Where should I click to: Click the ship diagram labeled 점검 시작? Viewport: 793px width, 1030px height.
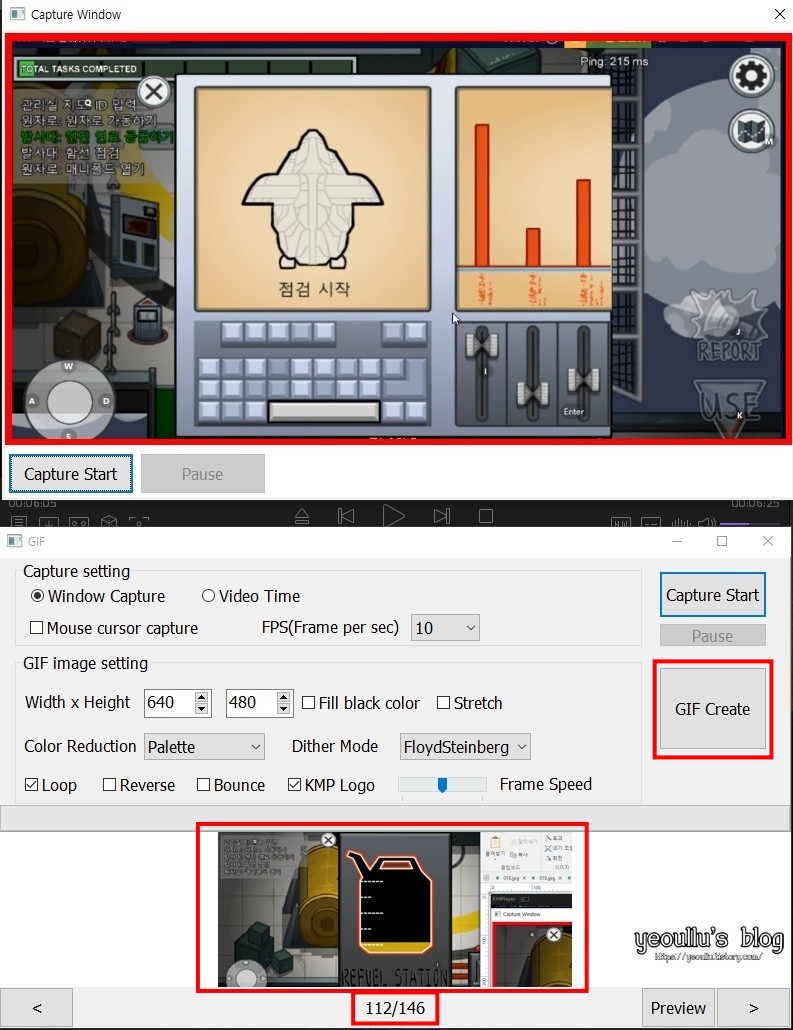(x=313, y=199)
